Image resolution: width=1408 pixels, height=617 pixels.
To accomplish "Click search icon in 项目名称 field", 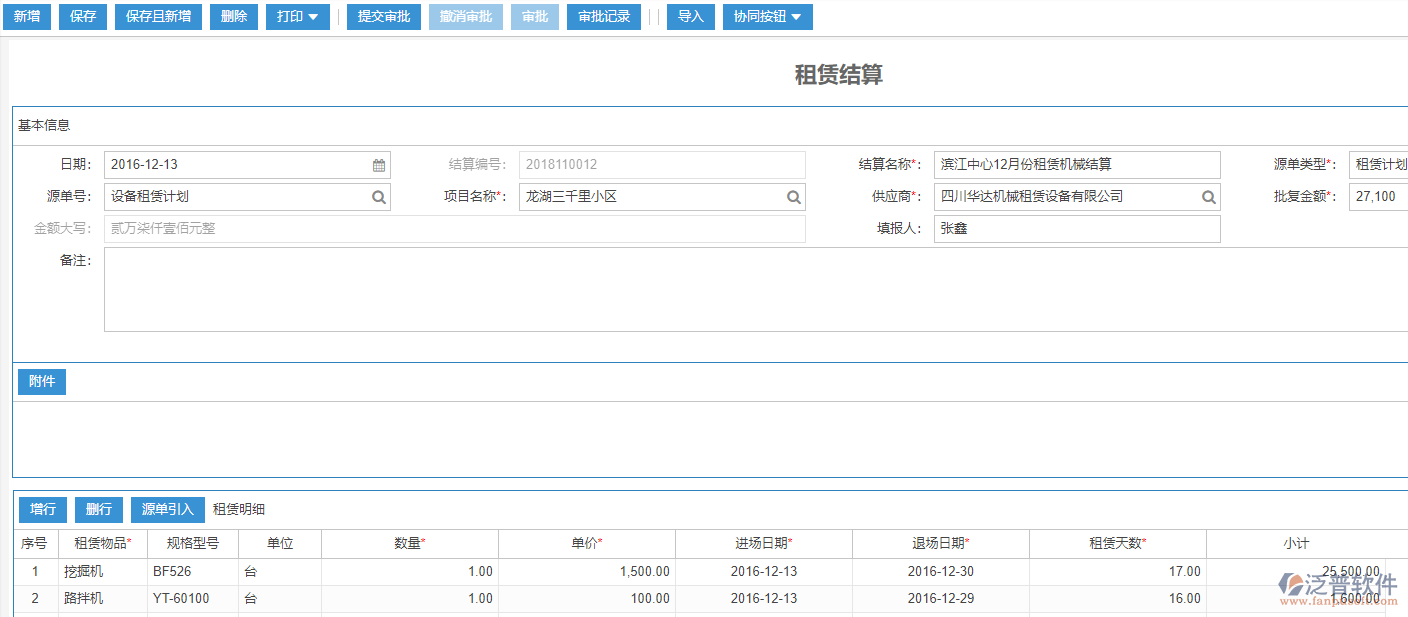I will coord(793,197).
